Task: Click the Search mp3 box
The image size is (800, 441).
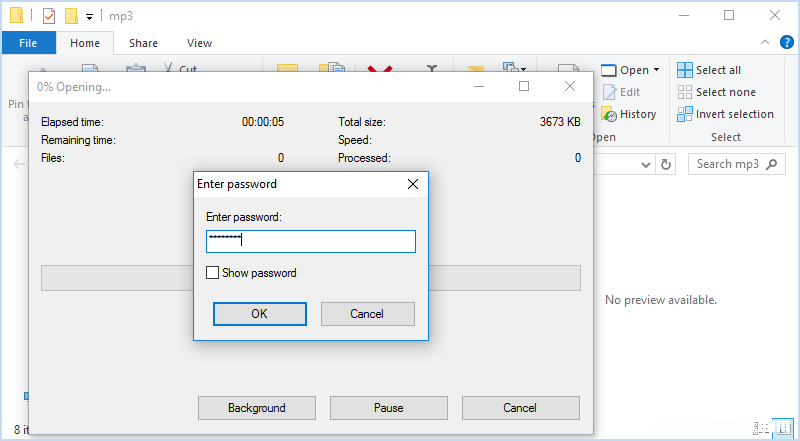Action: click(x=737, y=164)
